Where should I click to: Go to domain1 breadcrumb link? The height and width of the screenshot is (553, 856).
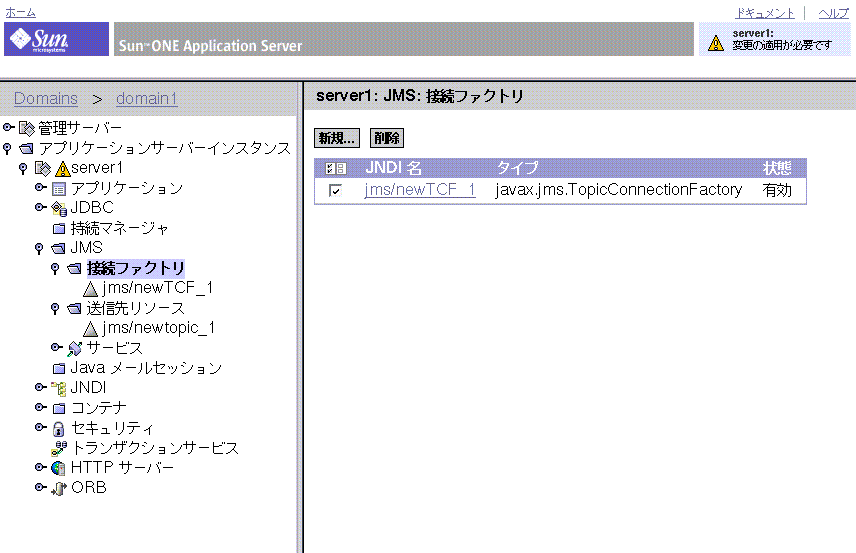(147, 98)
